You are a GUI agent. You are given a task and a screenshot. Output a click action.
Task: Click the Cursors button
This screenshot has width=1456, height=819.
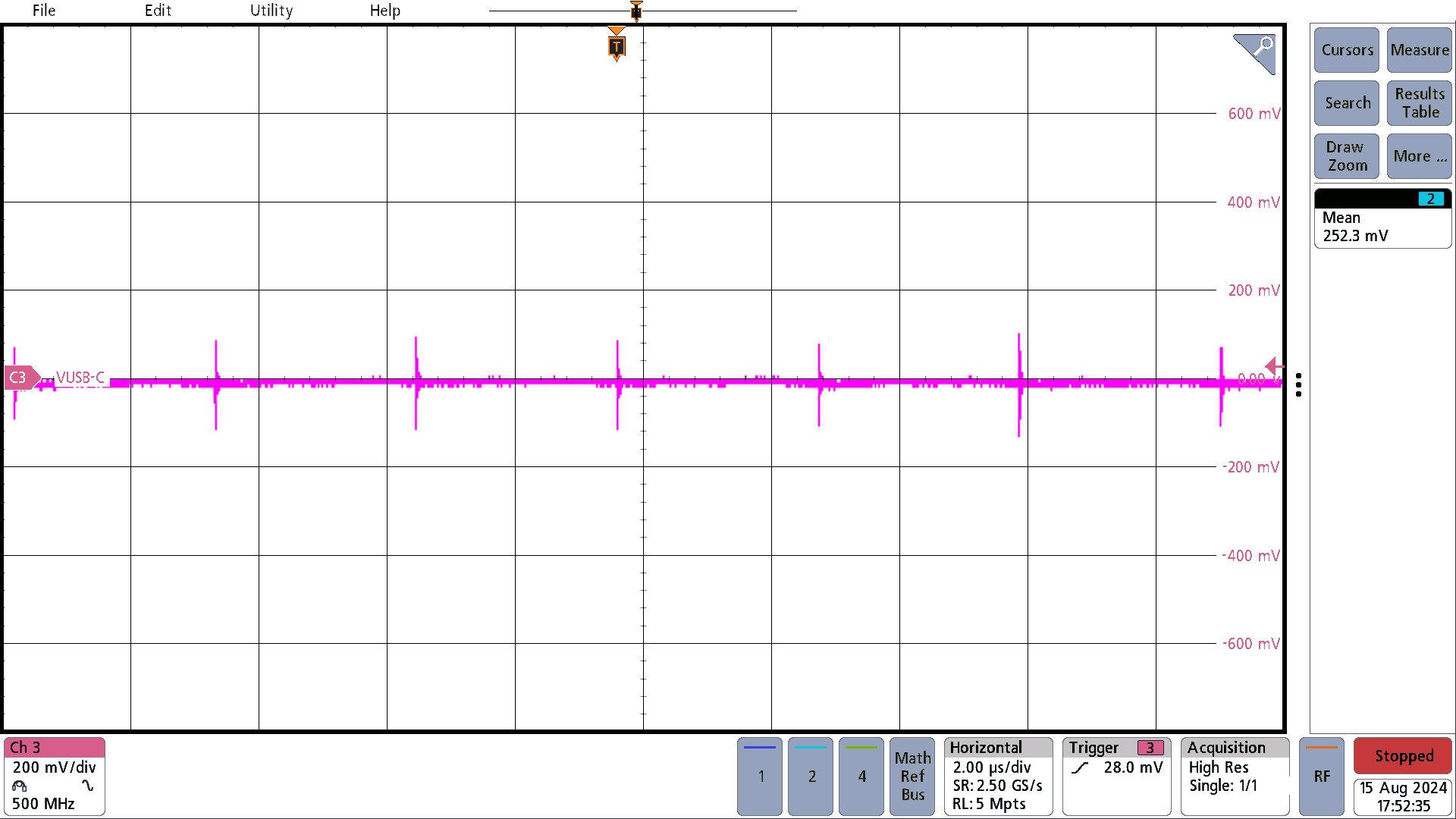coord(1346,50)
